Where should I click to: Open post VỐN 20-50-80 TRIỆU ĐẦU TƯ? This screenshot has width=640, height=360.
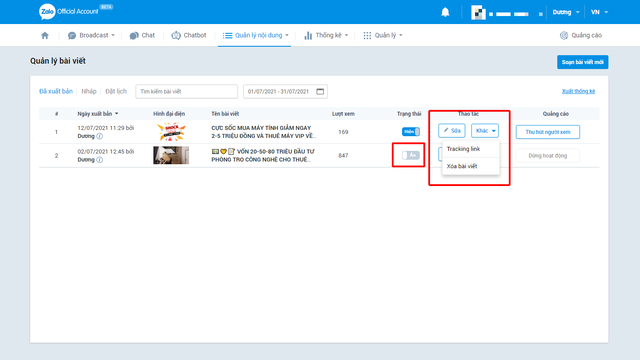coord(263,156)
